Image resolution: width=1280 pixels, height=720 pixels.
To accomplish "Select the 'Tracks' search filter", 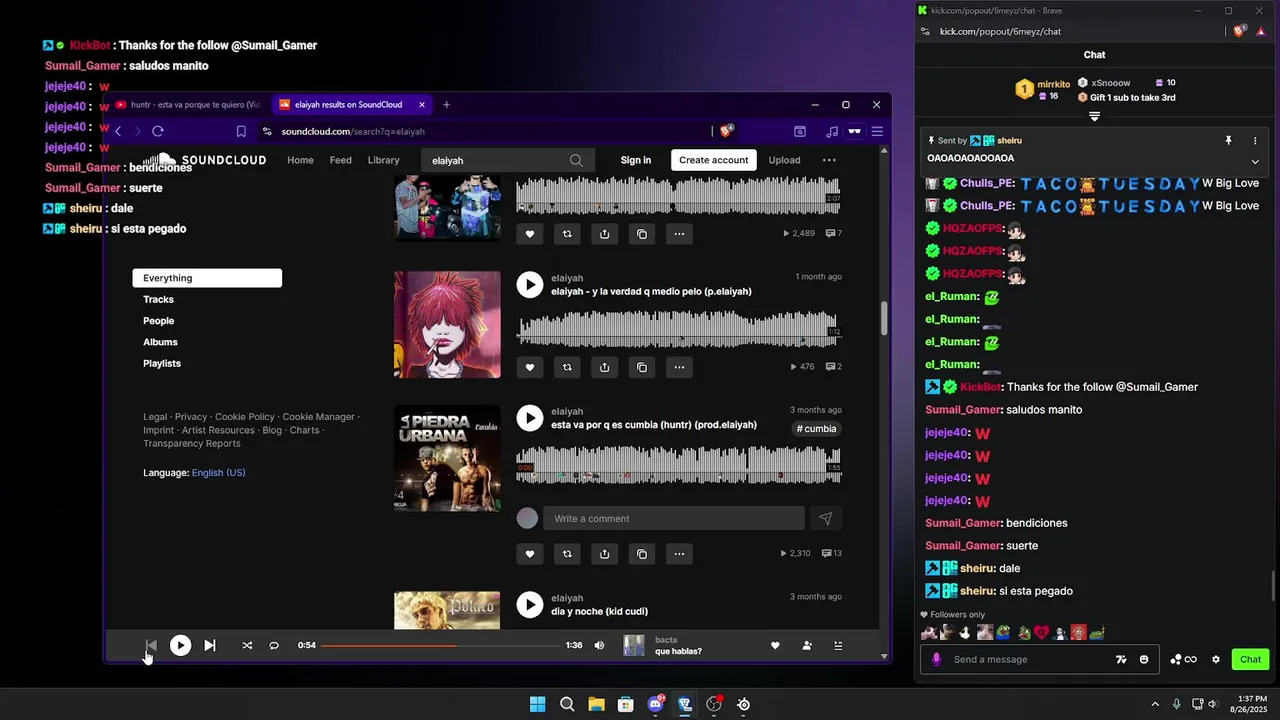I will pyautogui.click(x=158, y=299).
